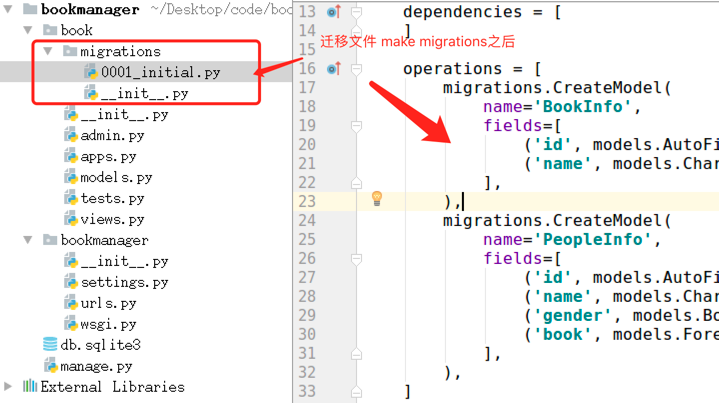Open models.py in the project tree
Screen dimensions: 719x403
(x=116, y=177)
